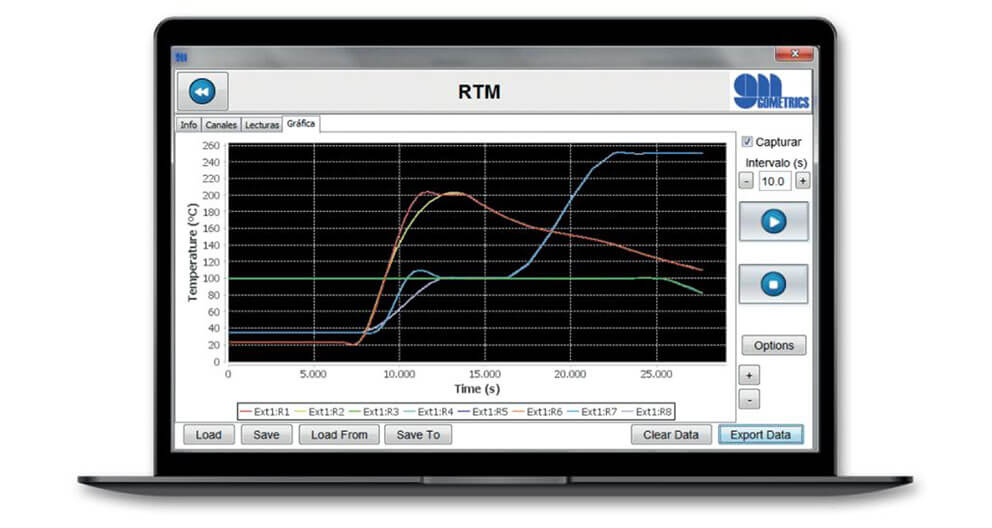992x528 pixels.
Task: Click the Load button
Action: click(208, 435)
